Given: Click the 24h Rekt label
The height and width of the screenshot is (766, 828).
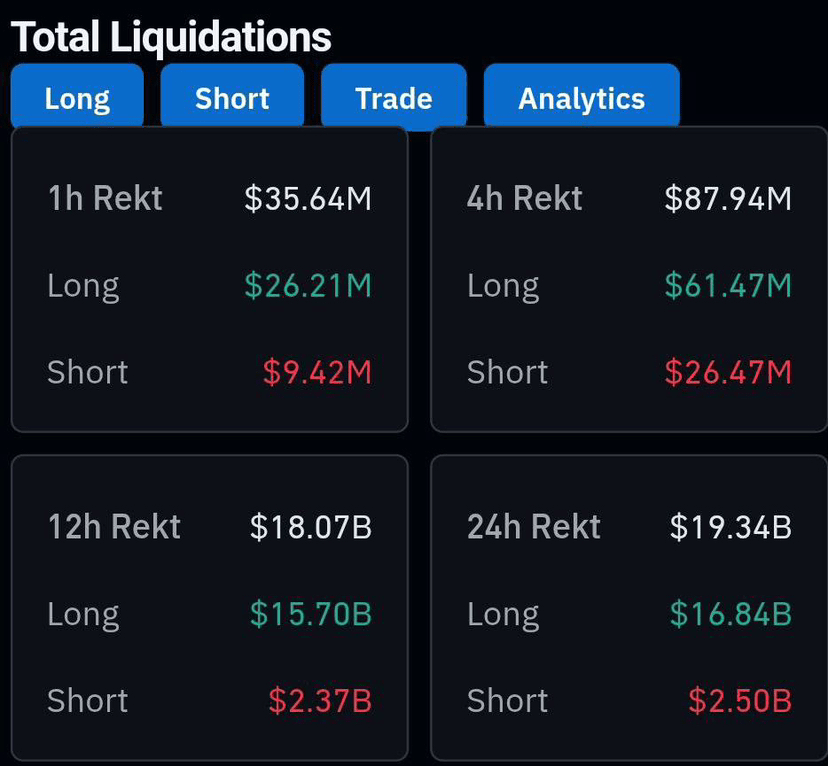Looking at the screenshot, I should coord(534,526).
